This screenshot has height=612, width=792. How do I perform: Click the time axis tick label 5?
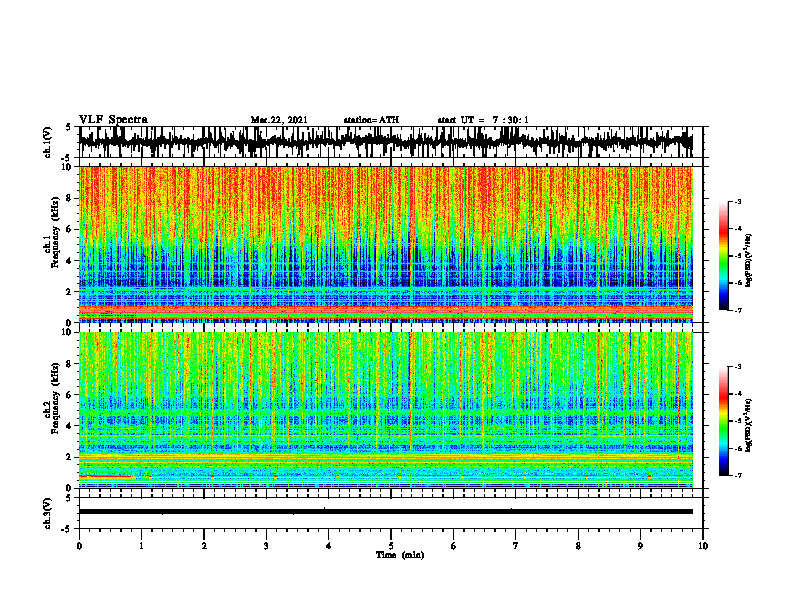click(391, 546)
